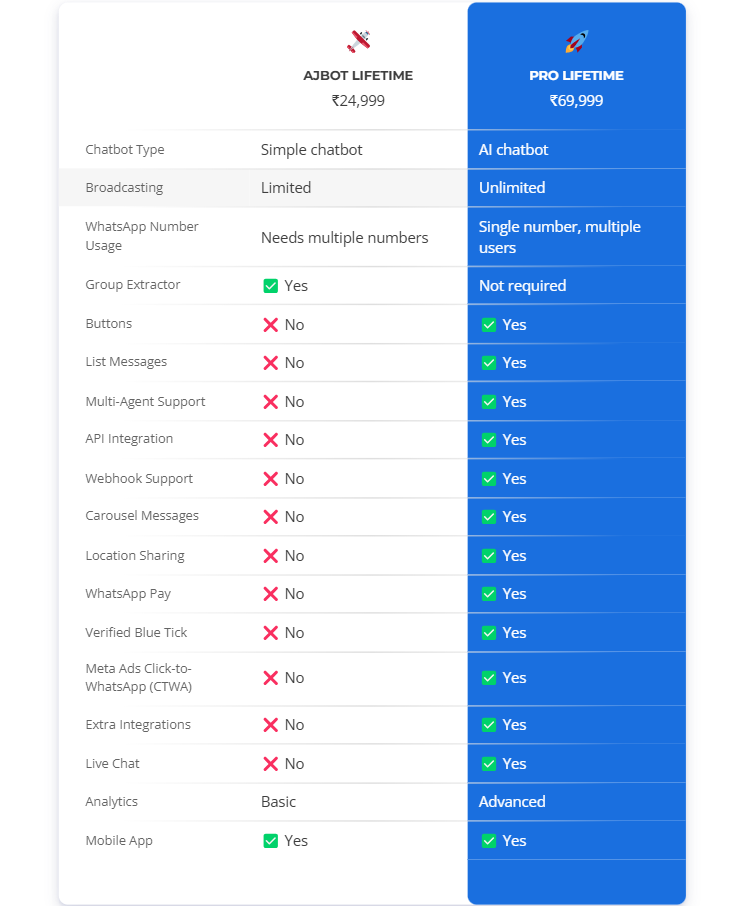Click the AJBOT green check icon in Mobile App row
The width and height of the screenshot is (741, 906).
[271, 841]
